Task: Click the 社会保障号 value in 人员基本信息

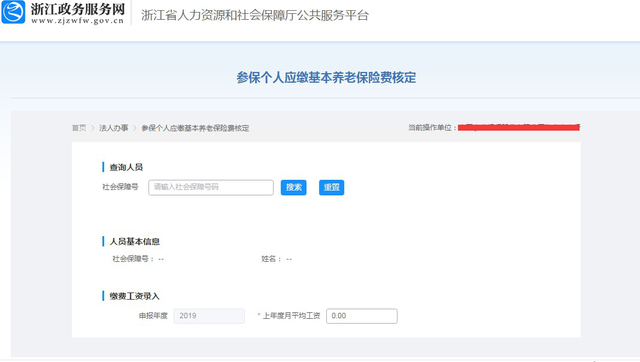Action: coord(161,259)
